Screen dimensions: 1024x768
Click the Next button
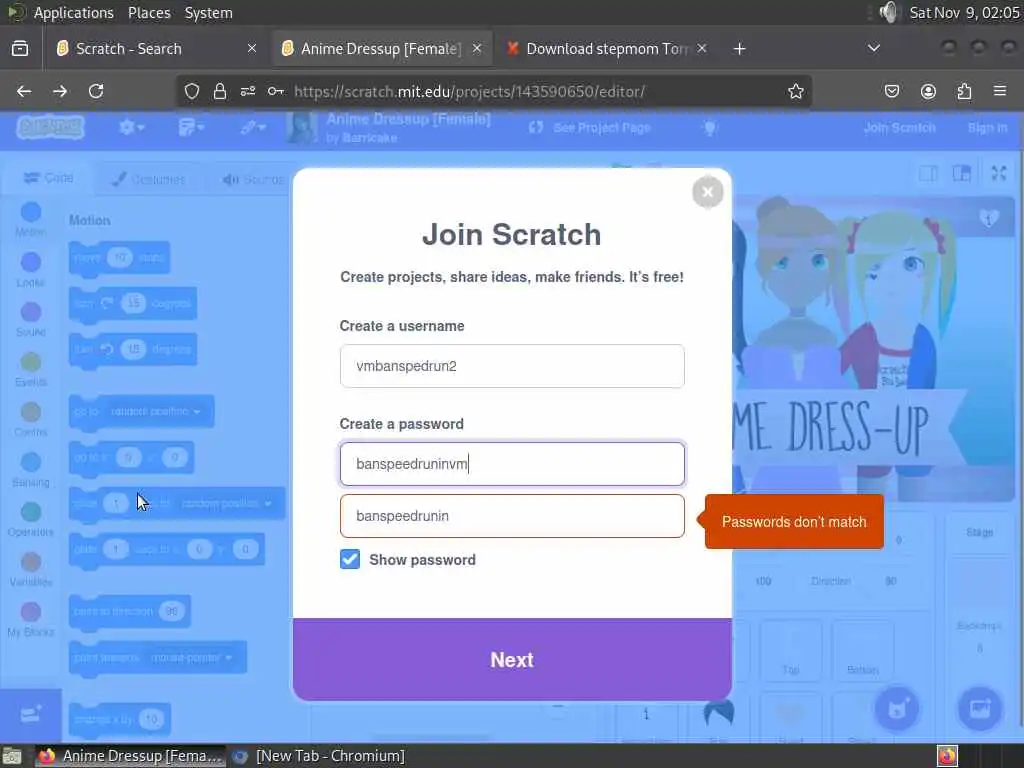point(512,660)
